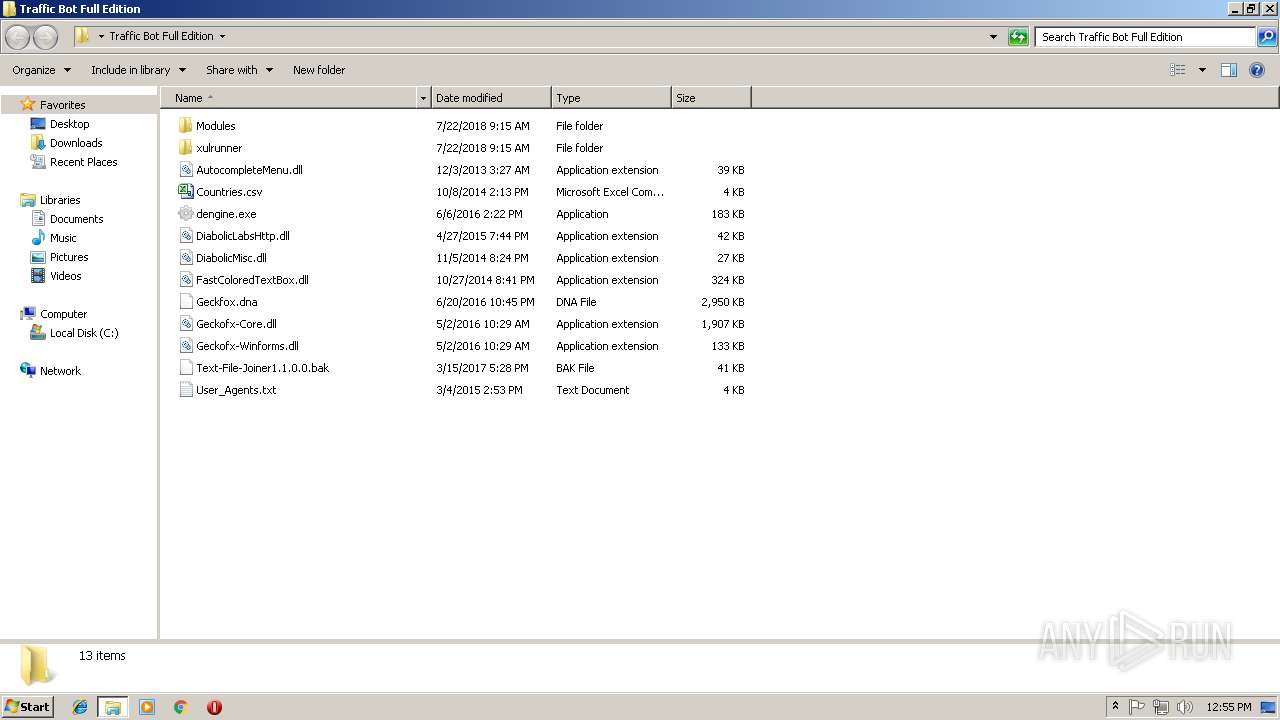This screenshot has width=1280, height=720.
Task: Select Desktop in the navigation pane
Action: coord(69,124)
